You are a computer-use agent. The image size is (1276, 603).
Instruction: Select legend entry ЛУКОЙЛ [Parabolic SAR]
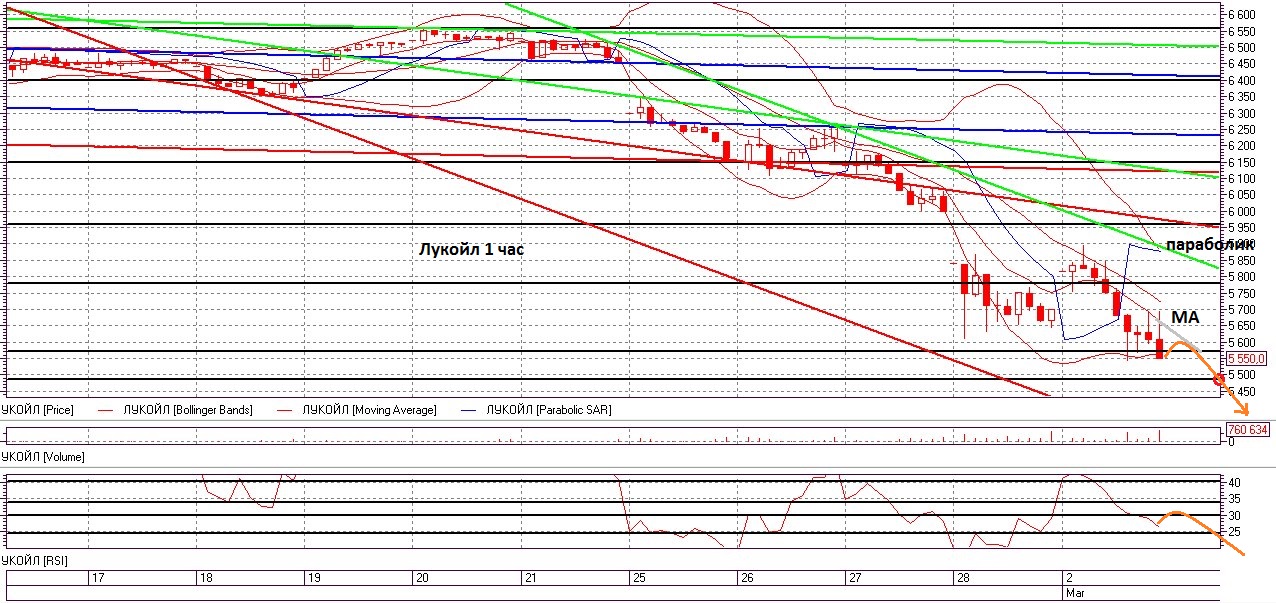pos(548,410)
